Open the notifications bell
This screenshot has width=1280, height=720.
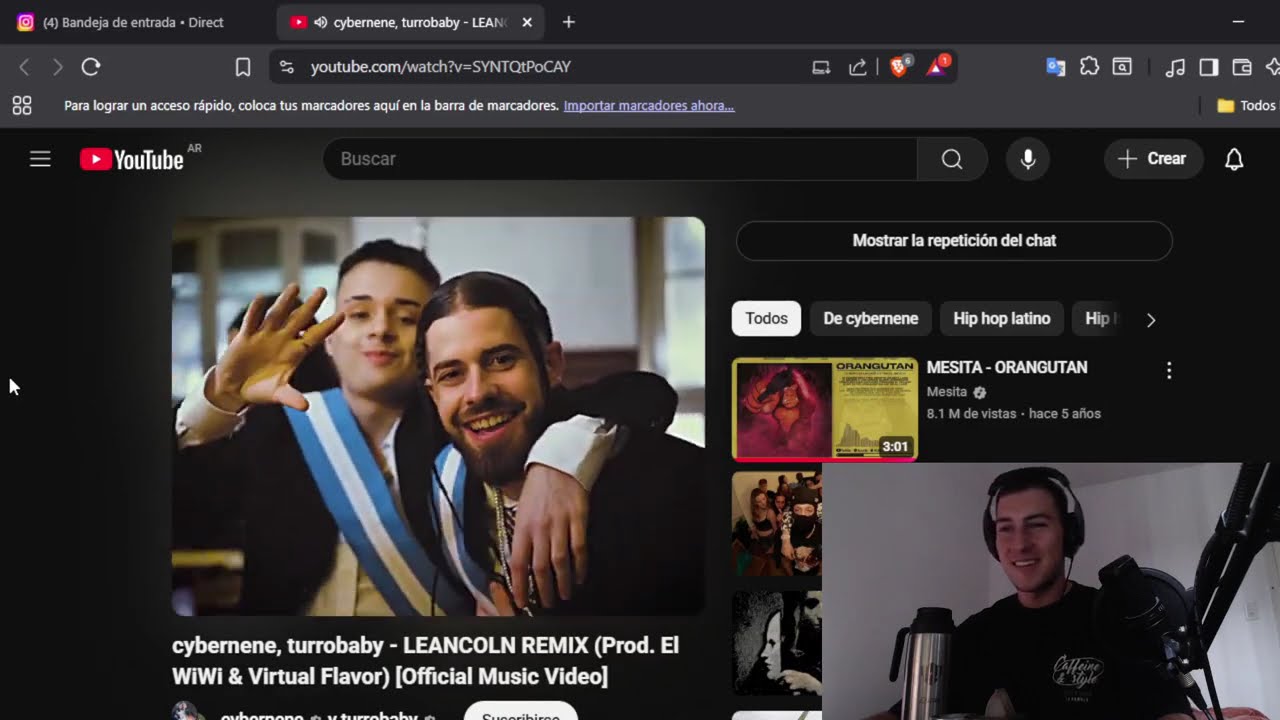point(1234,159)
